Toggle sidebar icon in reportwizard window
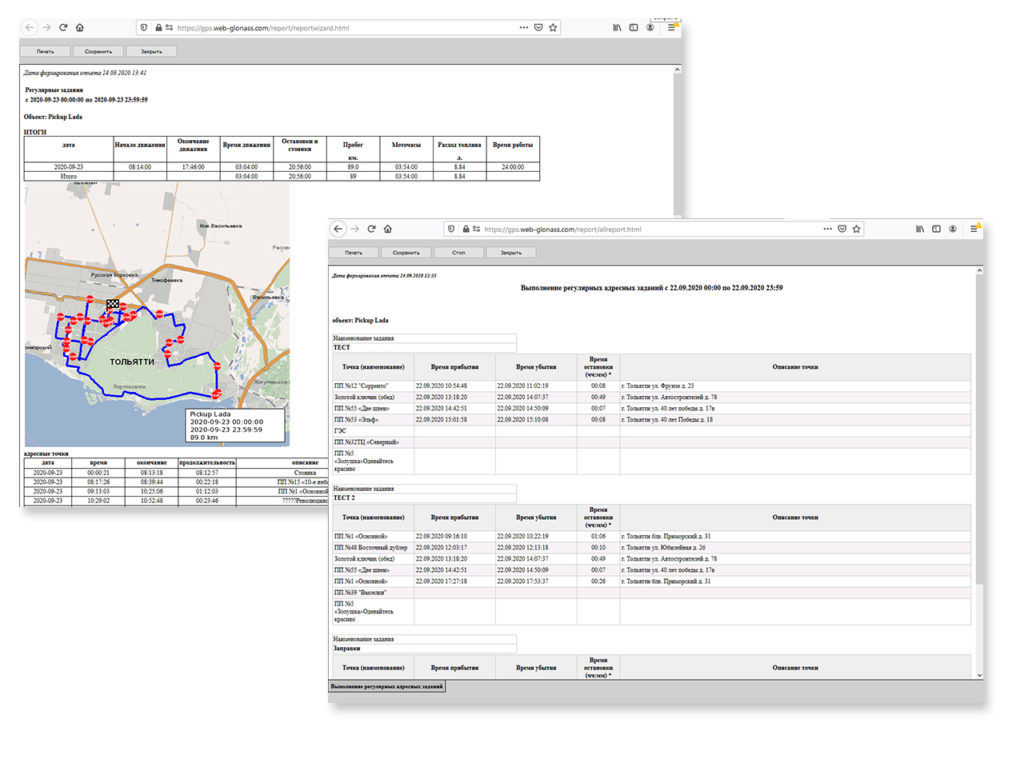Viewport: 1024px width, 759px height. (633, 27)
